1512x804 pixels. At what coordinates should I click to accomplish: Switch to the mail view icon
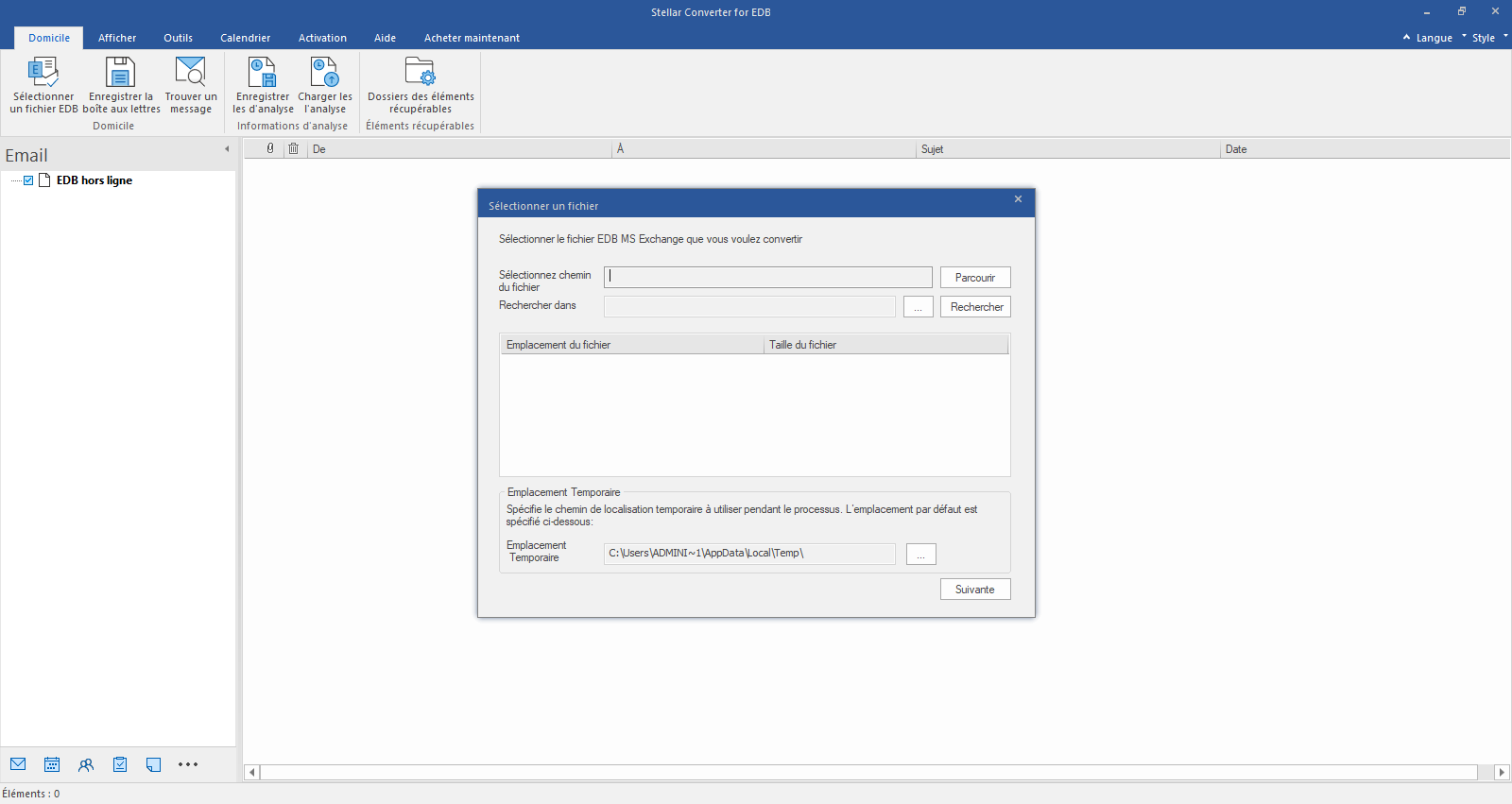[x=18, y=764]
